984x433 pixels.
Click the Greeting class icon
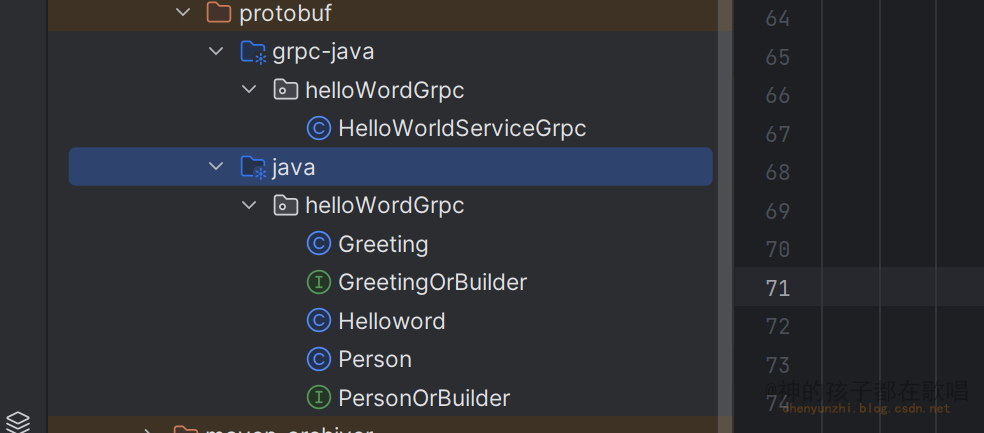pyautogui.click(x=319, y=244)
